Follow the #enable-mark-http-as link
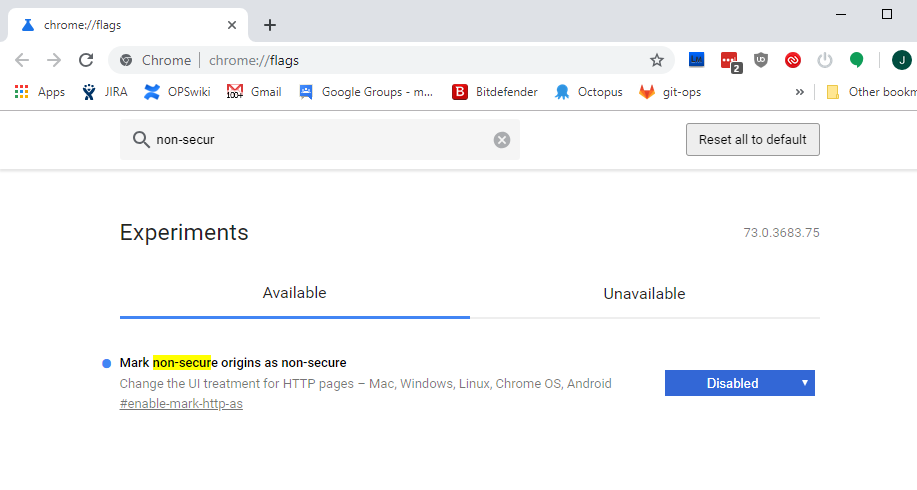The width and height of the screenshot is (917, 490). pyautogui.click(x=181, y=404)
